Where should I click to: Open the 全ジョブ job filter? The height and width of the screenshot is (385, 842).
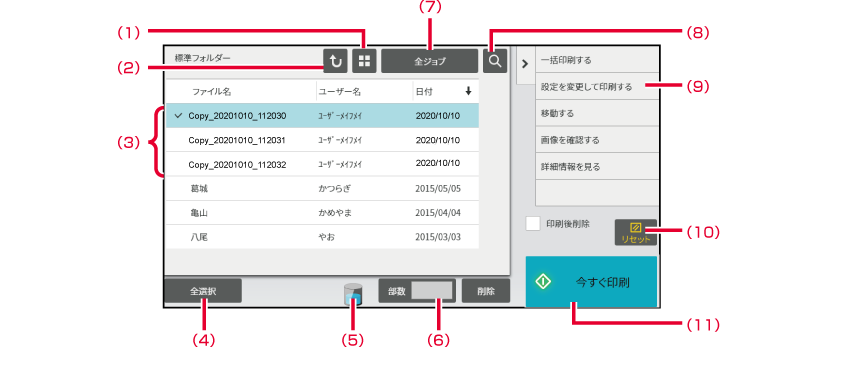click(x=430, y=61)
